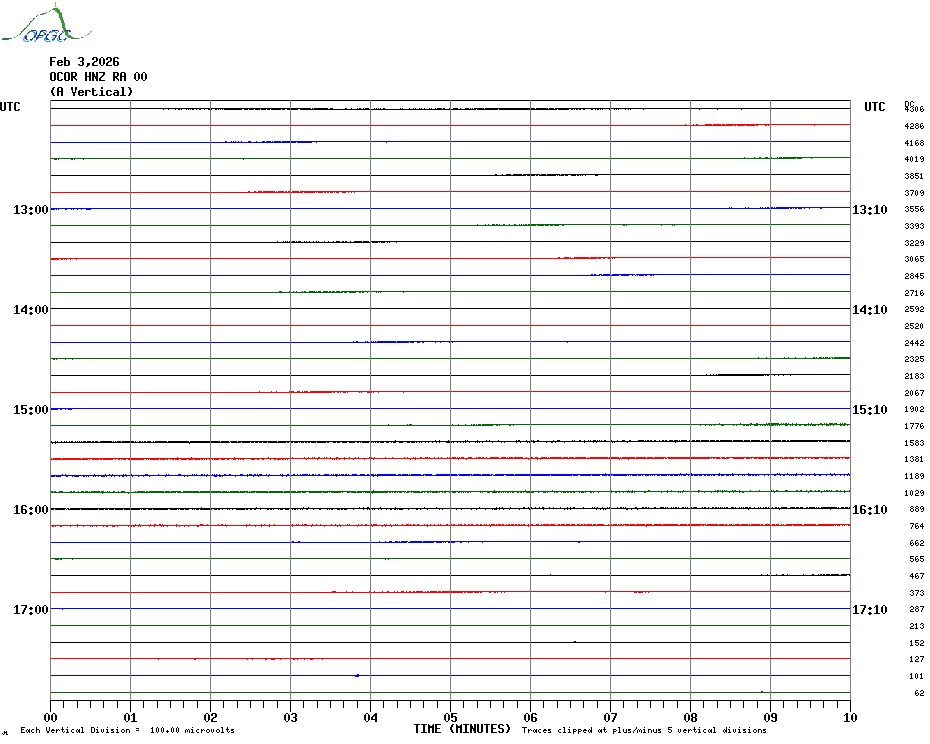Click the DC offset value 1583
This screenshot has width=930, height=744.
point(913,443)
